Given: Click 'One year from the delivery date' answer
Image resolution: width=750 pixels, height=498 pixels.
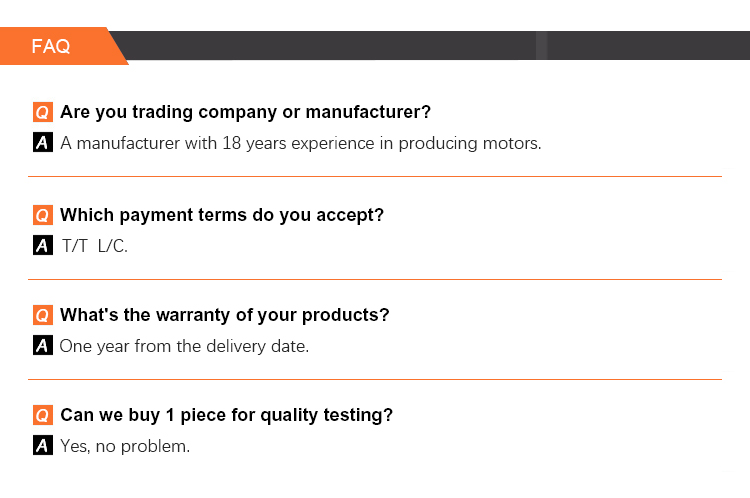Looking at the screenshot, I should pos(184,346).
